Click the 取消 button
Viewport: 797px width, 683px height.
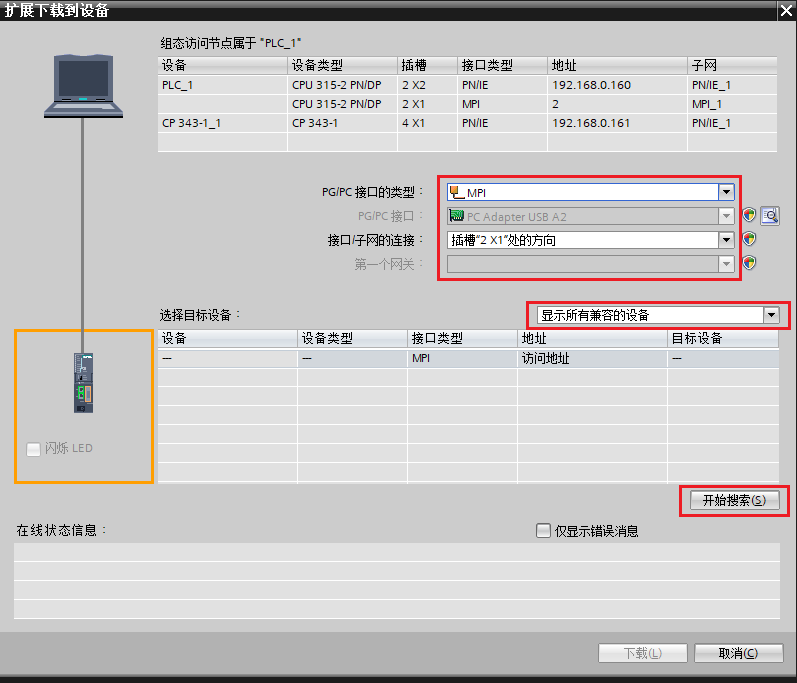(x=738, y=653)
